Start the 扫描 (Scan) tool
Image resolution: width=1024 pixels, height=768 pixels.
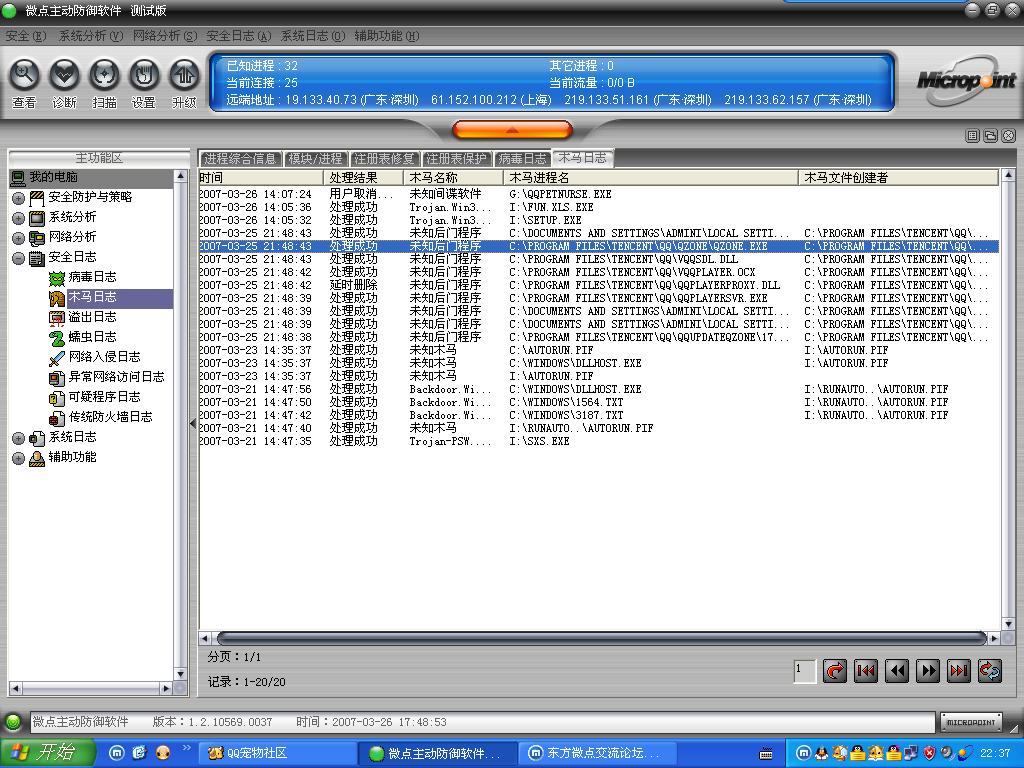coord(104,75)
